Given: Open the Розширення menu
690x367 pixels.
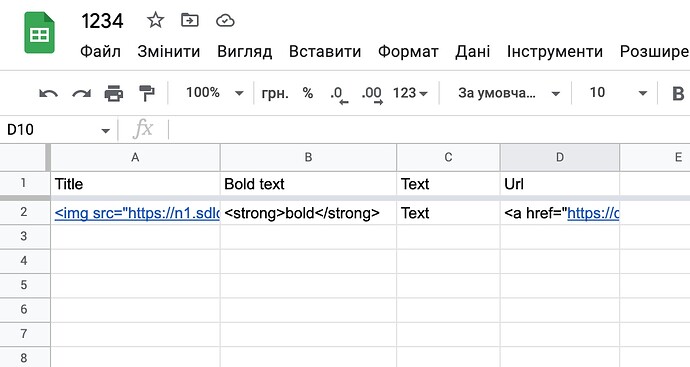Looking at the screenshot, I should (x=654, y=51).
